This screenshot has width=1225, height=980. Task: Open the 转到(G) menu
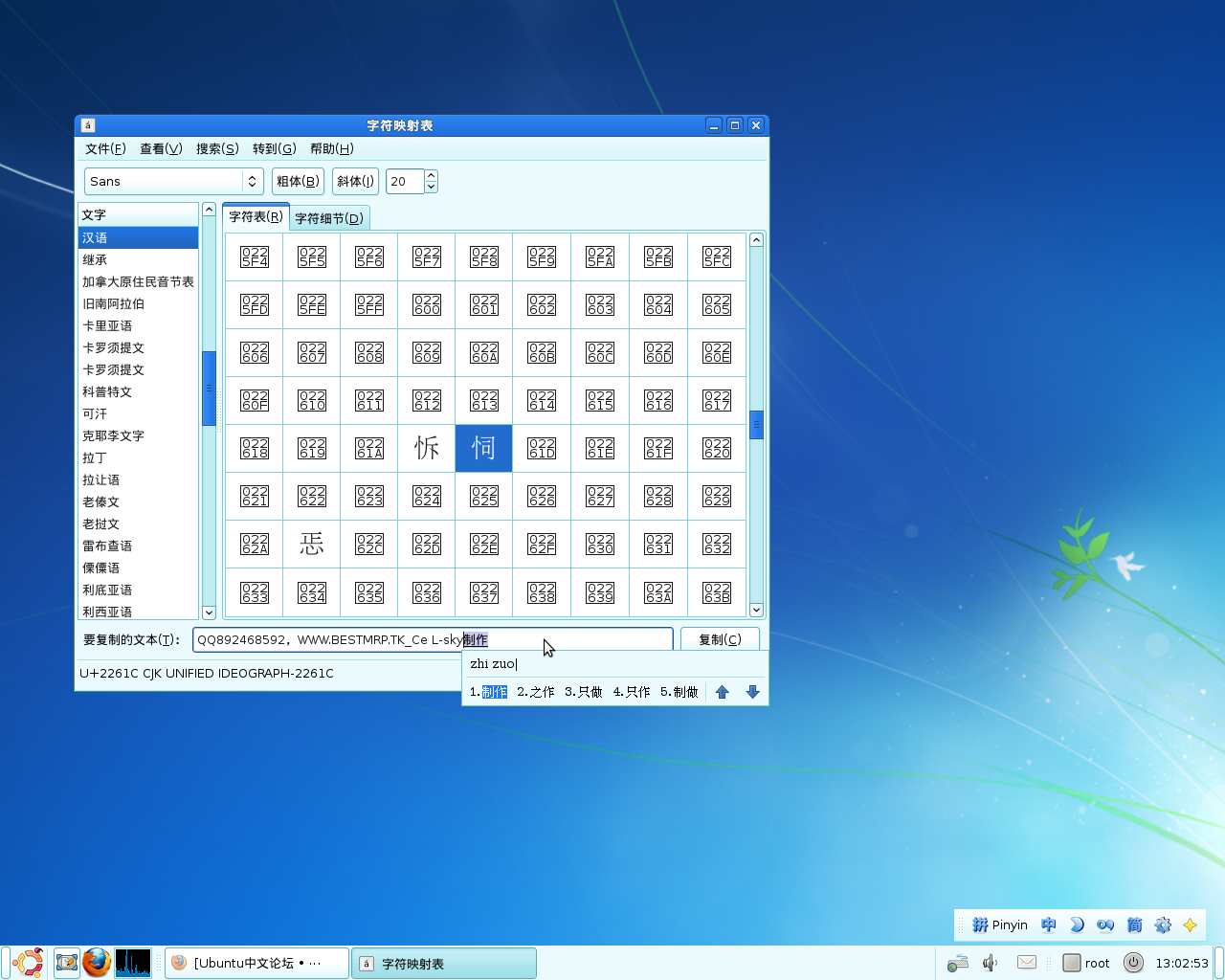coord(275,148)
